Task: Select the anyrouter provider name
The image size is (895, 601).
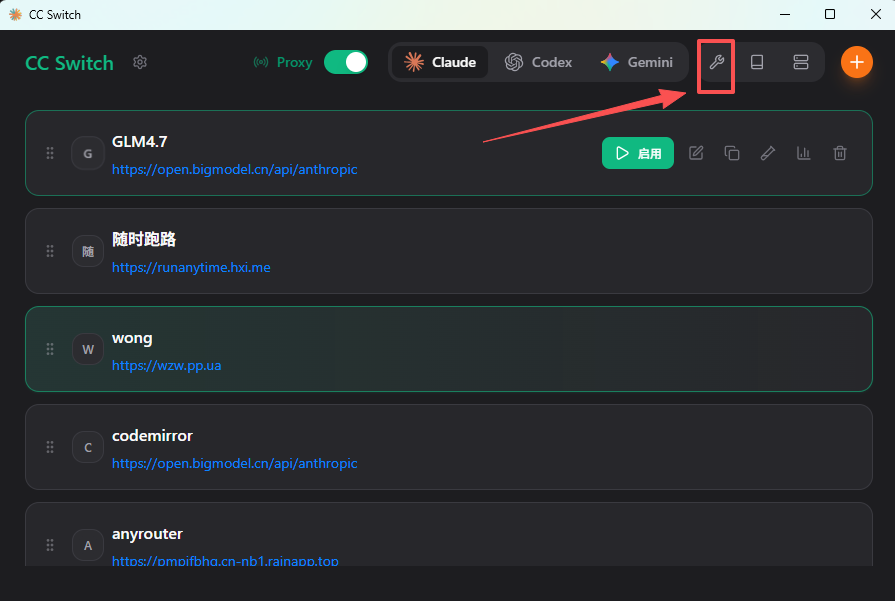Action: tap(147, 534)
